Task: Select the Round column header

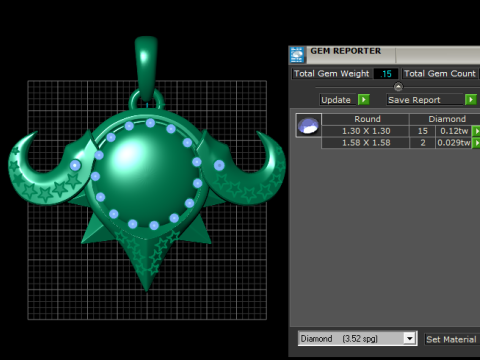Action: coord(366,119)
